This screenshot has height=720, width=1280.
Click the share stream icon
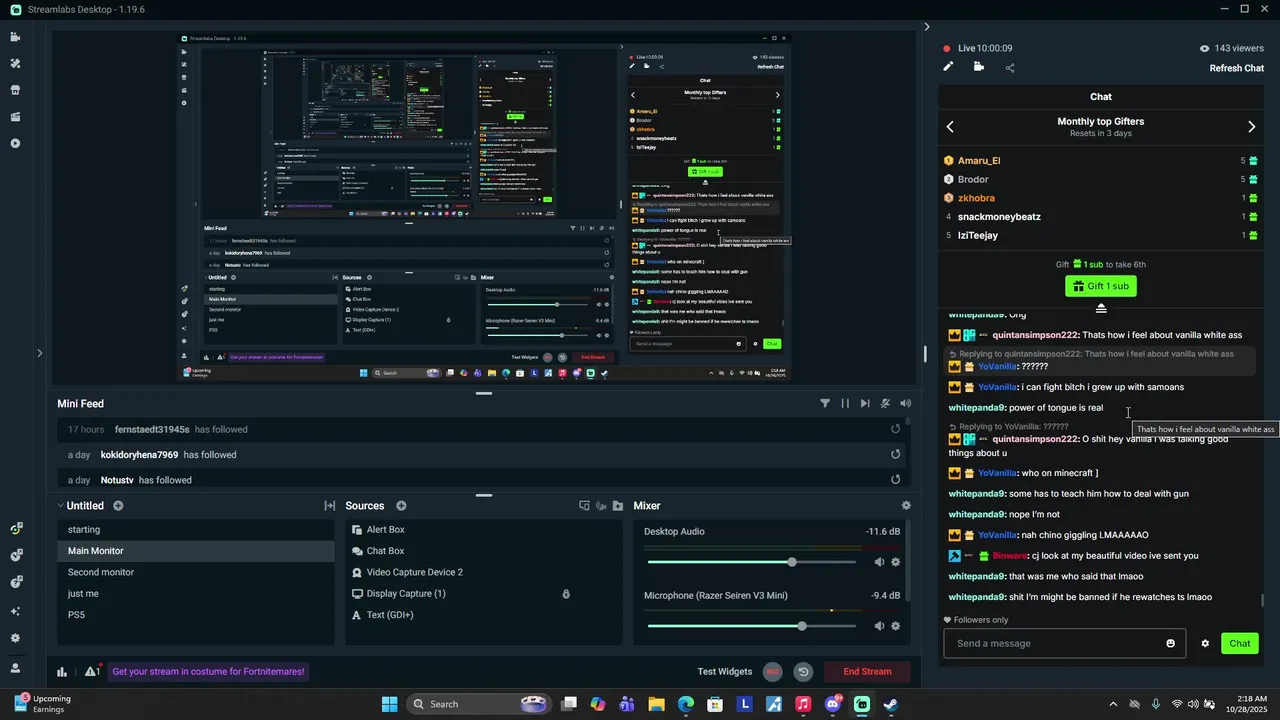(x=1010, y=68)
